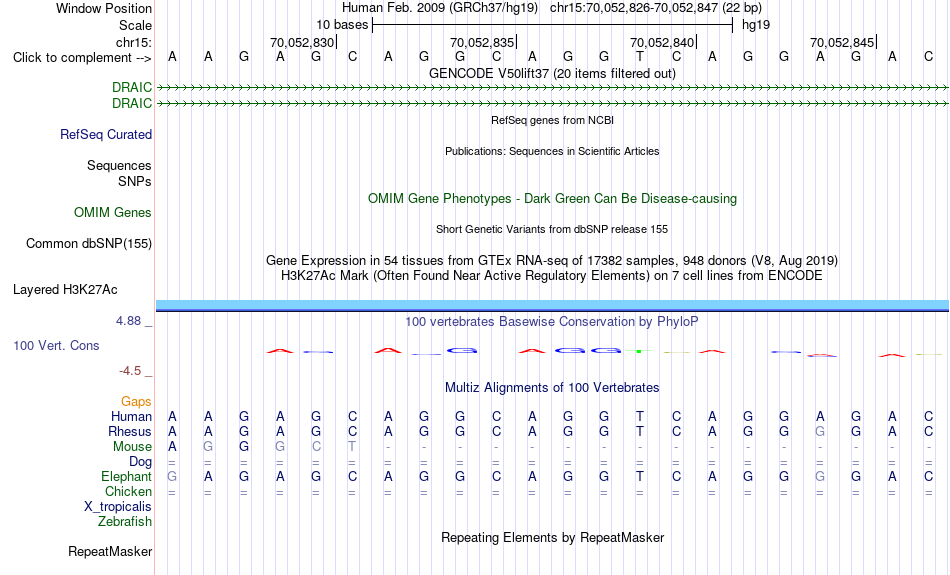Click the 'Click to complement -->' label
The image size is (950, 575).
[82, 58]
